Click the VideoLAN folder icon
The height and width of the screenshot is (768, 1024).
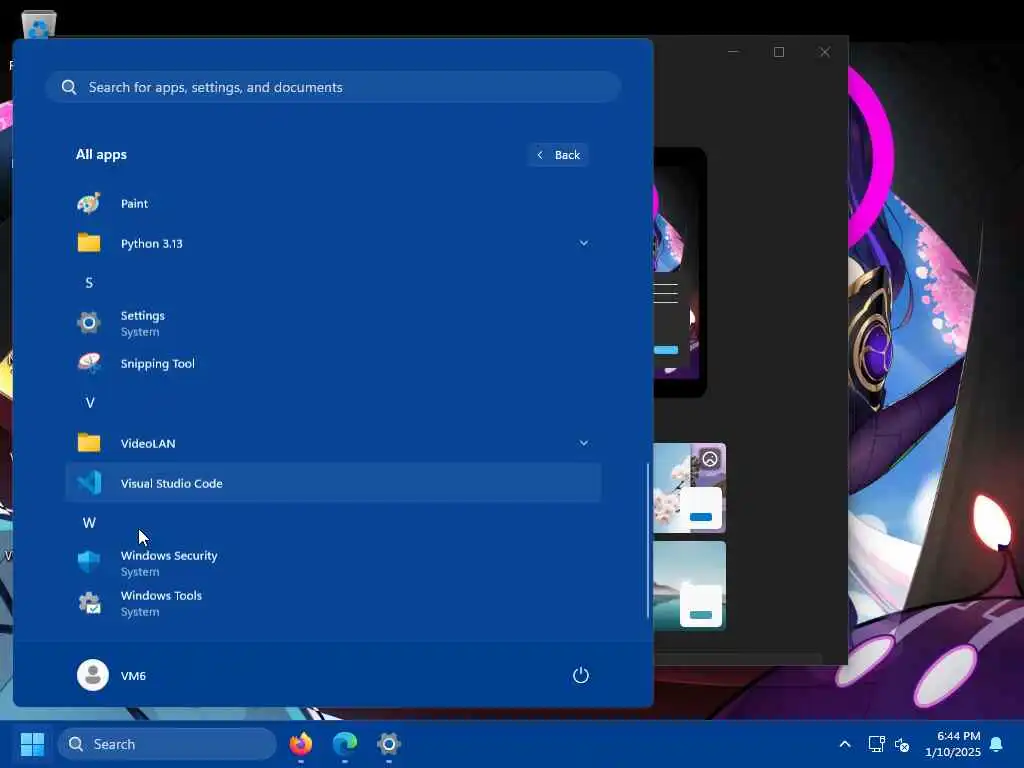(x=89, y=443)
